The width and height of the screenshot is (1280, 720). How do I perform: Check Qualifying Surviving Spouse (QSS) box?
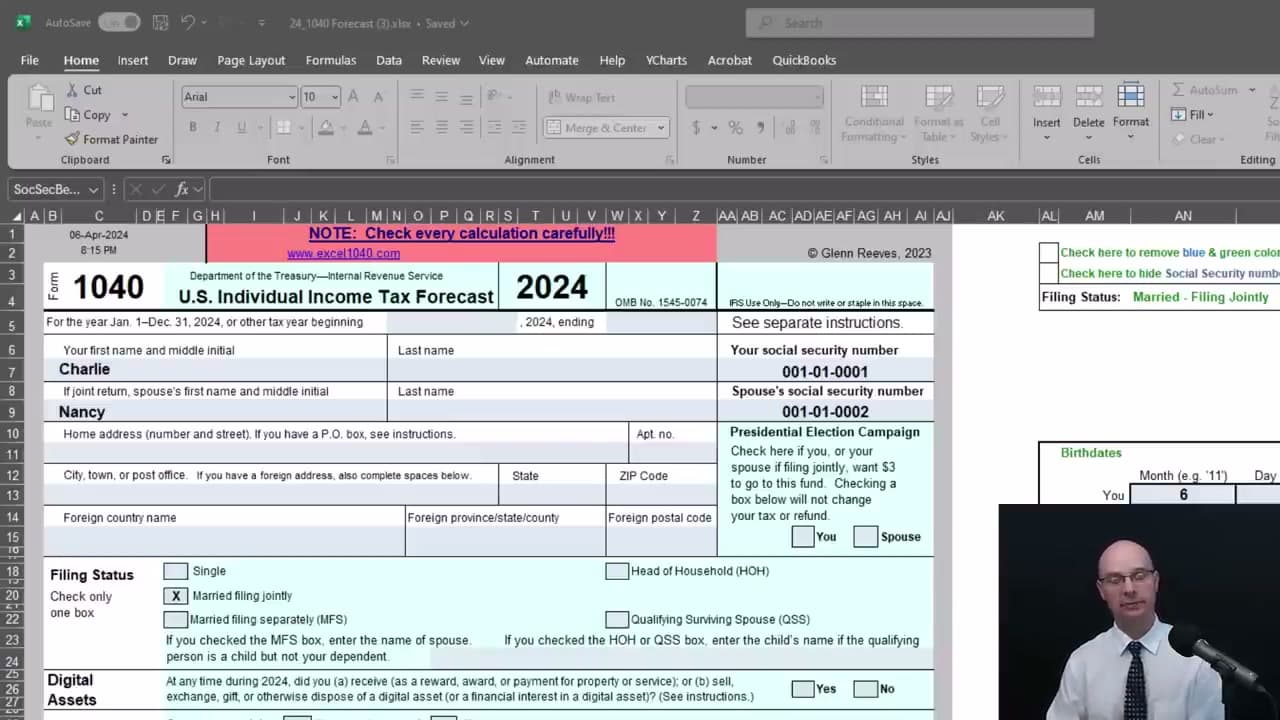617,619
